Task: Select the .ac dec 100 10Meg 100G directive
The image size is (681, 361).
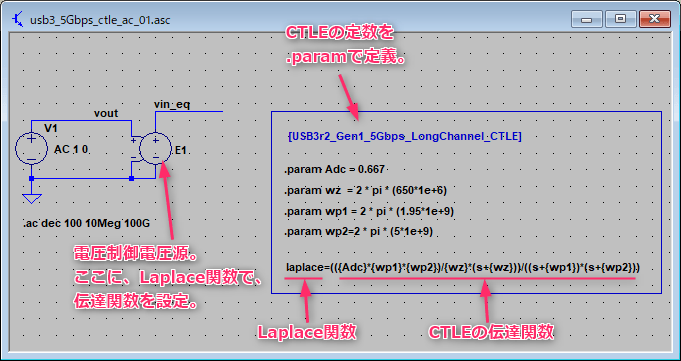Action: (86, 224)
